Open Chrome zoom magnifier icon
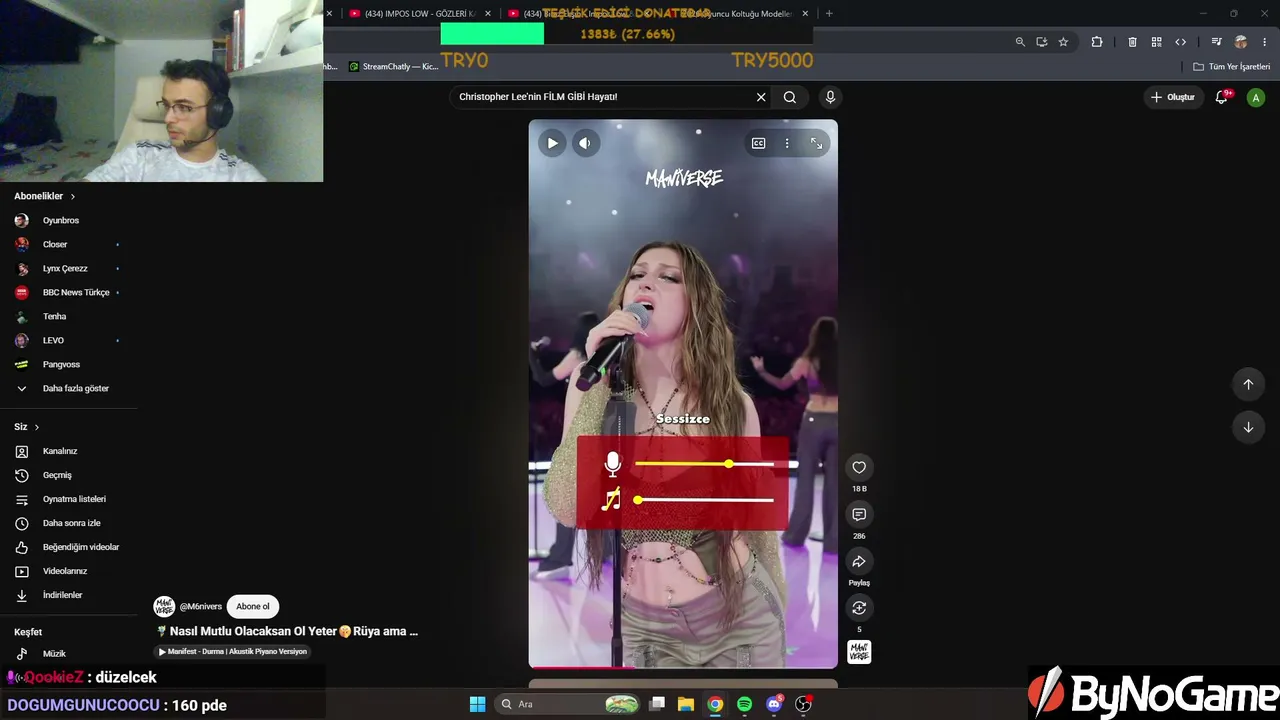 tap(1020, 42)
